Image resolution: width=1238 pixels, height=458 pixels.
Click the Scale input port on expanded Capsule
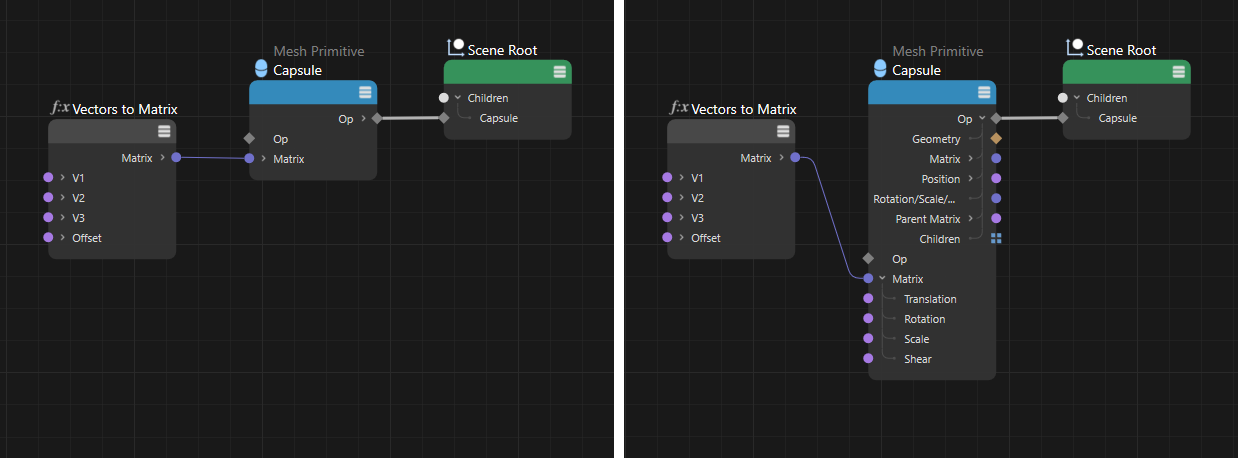(868, 338)
